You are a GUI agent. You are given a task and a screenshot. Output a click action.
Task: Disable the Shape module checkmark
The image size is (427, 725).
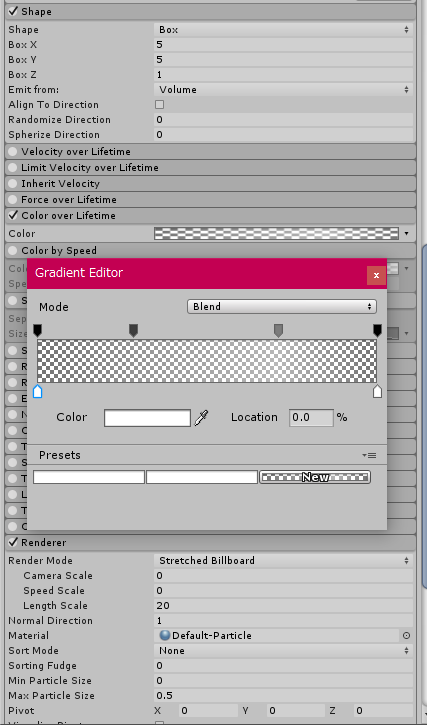[13, 11]
